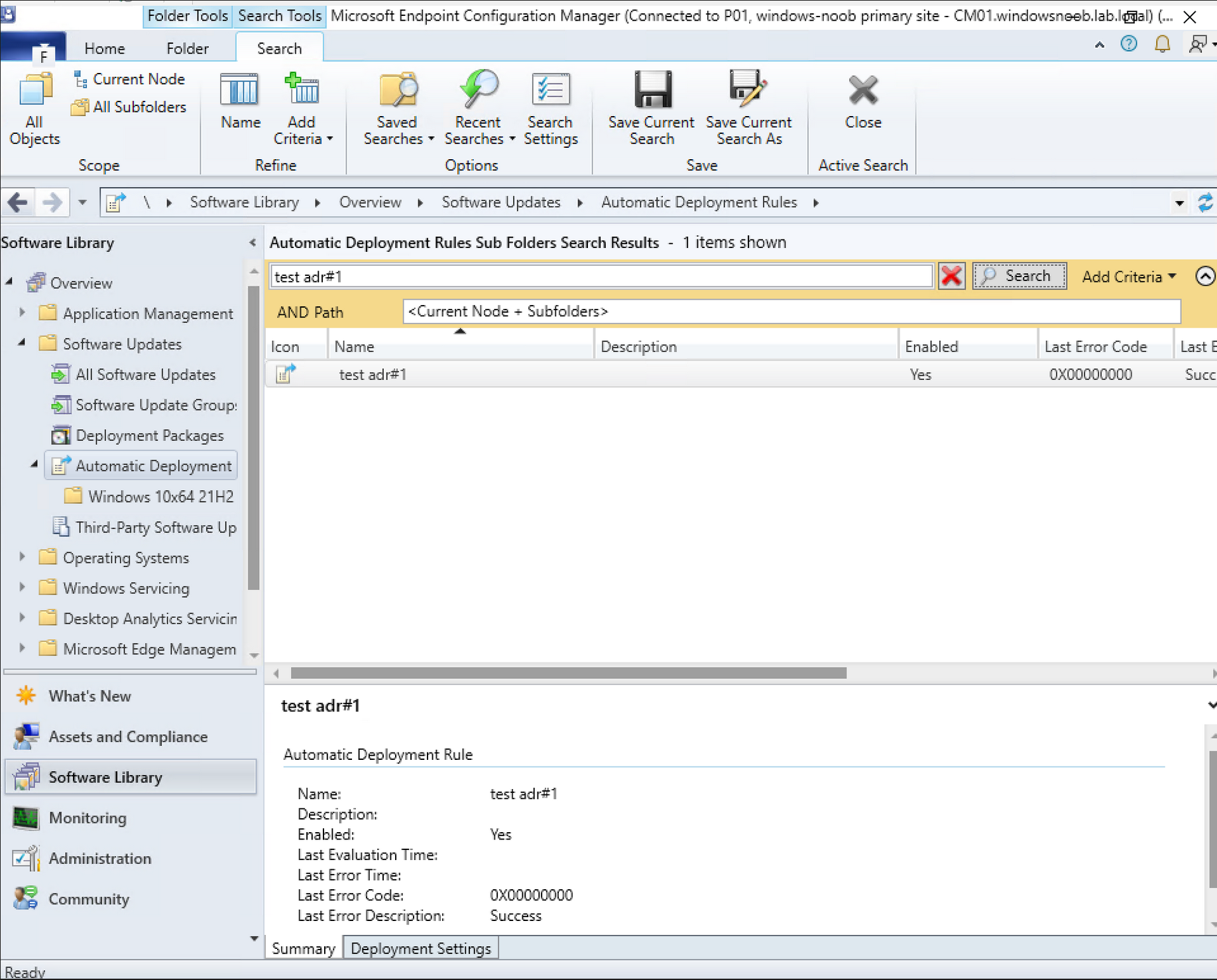
Task: Sort results by Name column
Action: 461,346
